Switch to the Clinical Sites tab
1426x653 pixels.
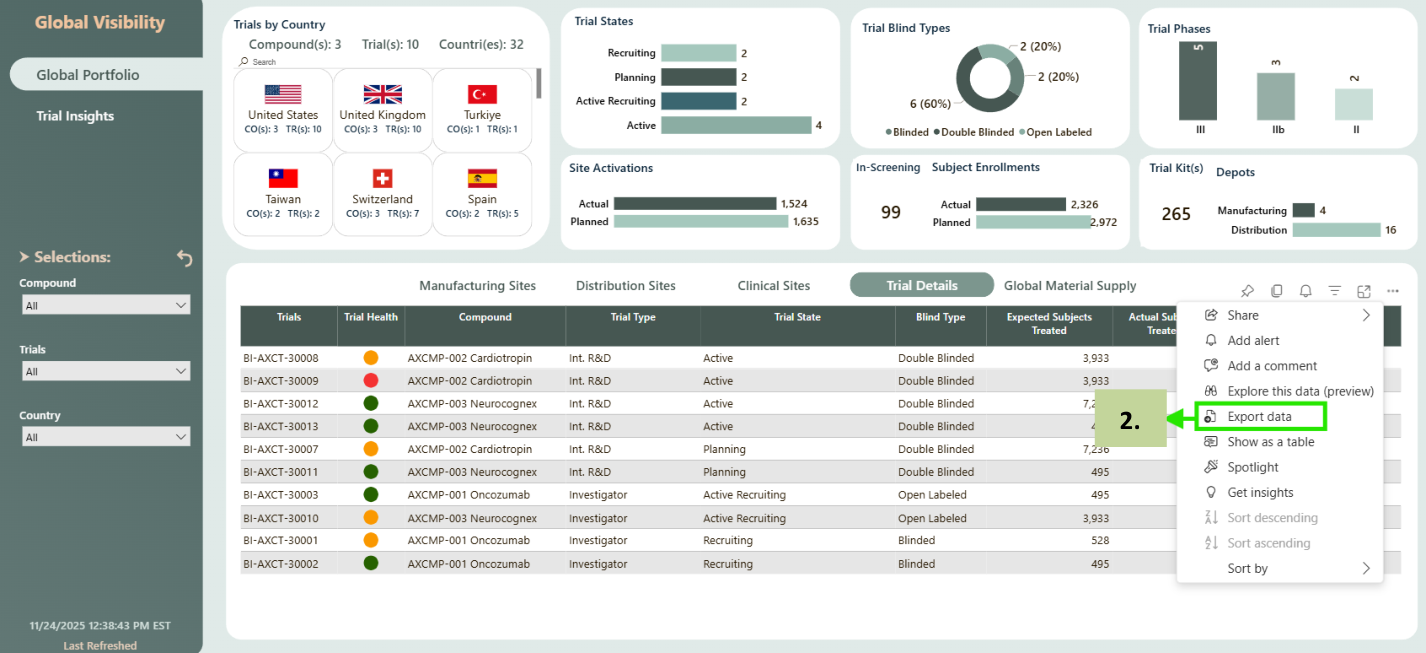tap(773, 286)
